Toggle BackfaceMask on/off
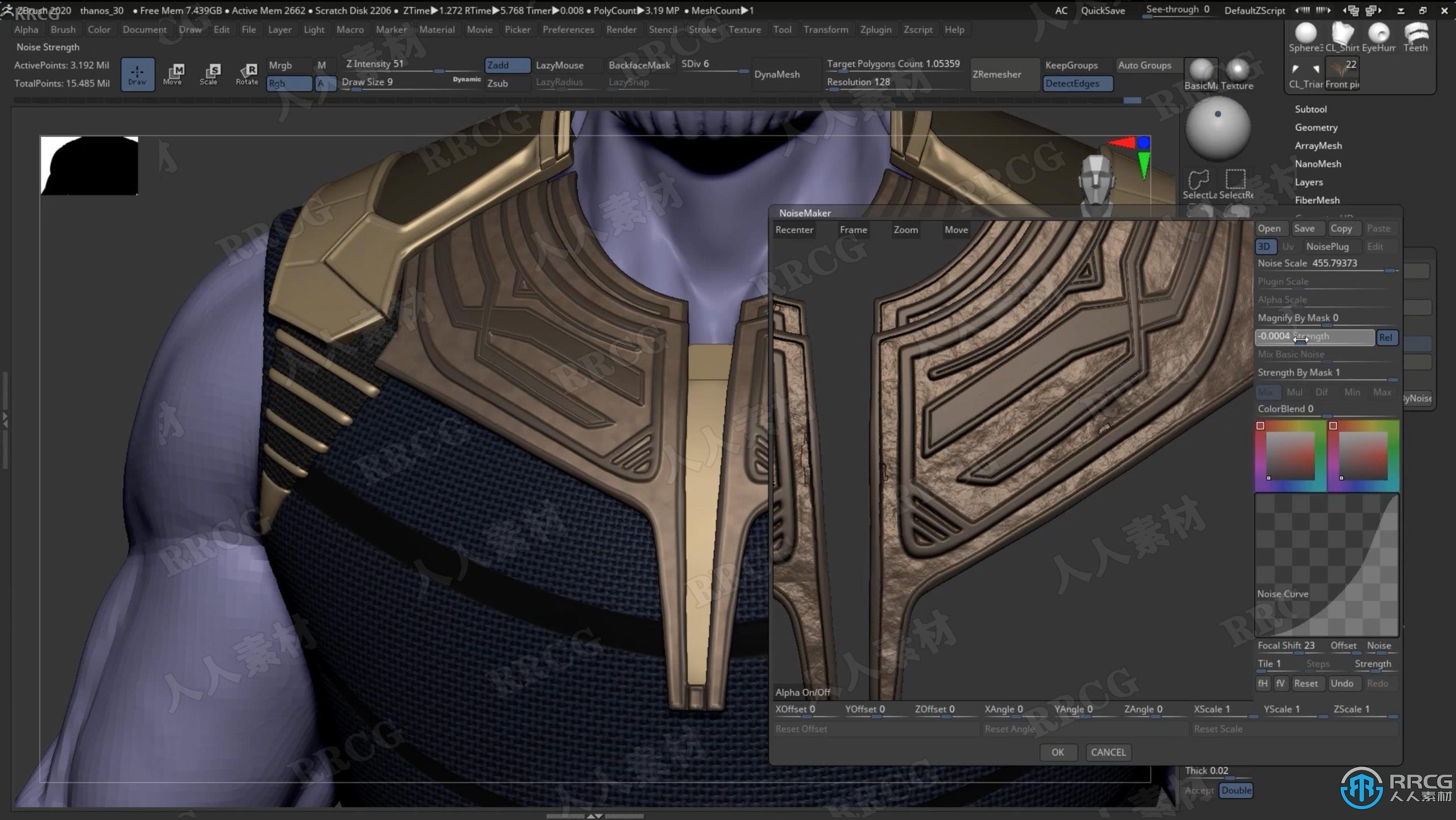 (x=637, y=63)
